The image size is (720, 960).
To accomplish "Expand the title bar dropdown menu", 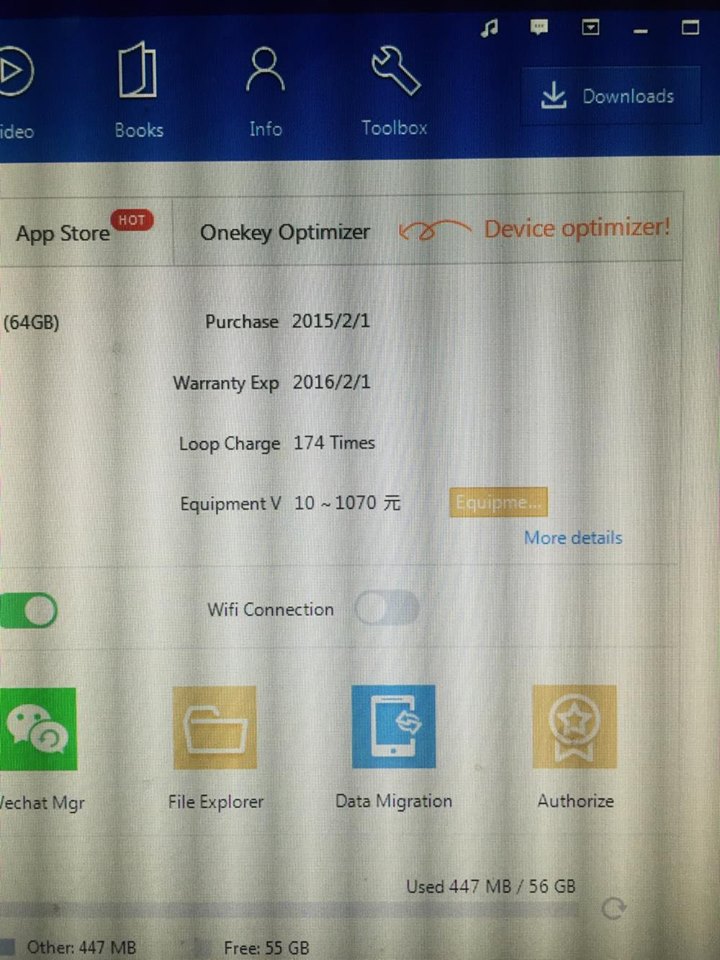I will pyautogui.click(x=591, y=27).
